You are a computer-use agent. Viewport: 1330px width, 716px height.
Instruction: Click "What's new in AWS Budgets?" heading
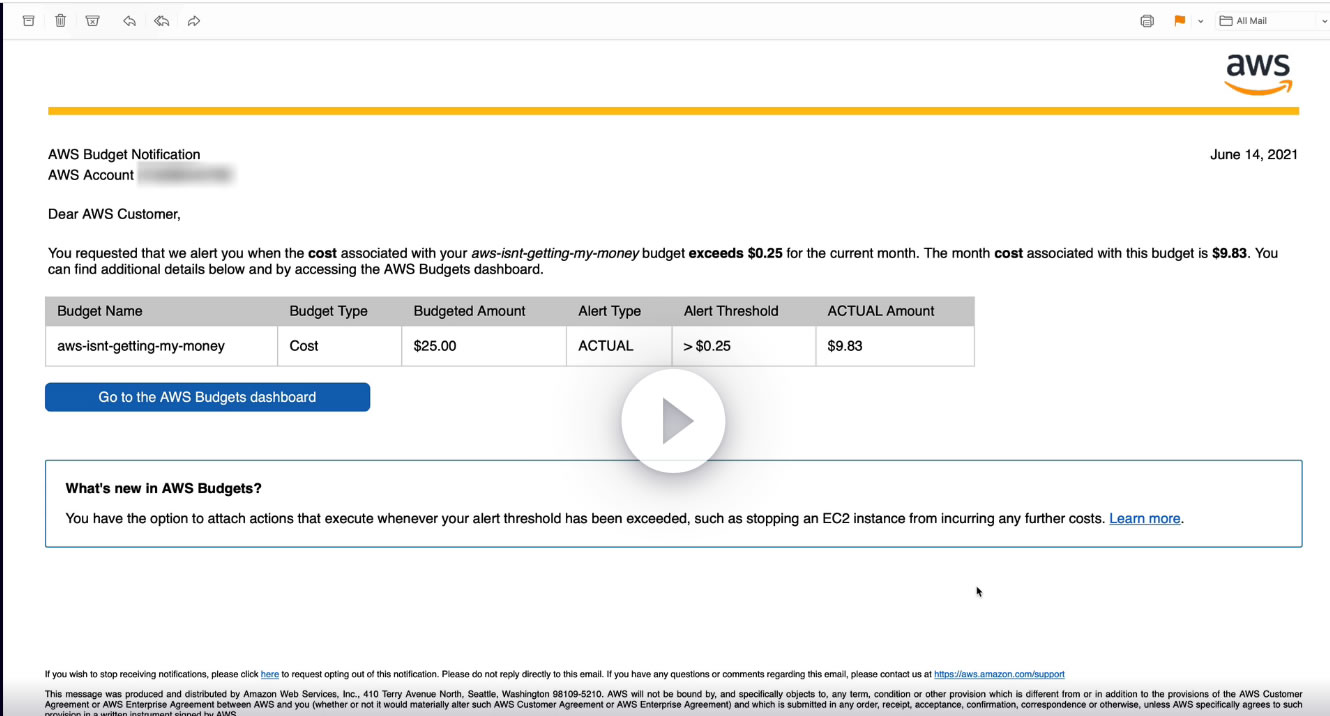[163, 489]
